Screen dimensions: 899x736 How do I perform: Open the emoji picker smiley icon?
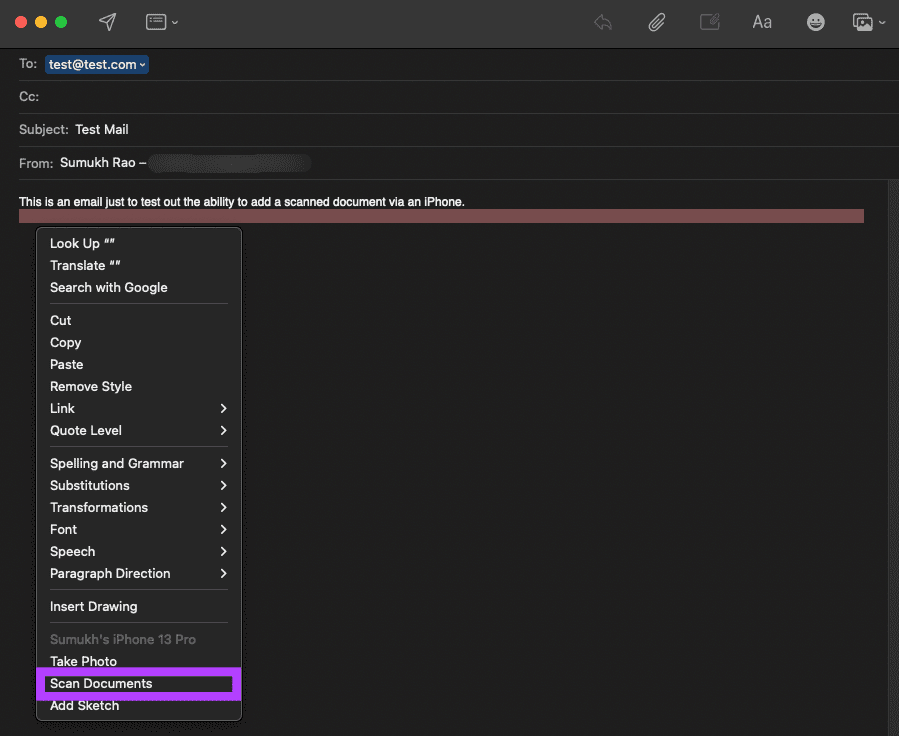click(815, 22)
